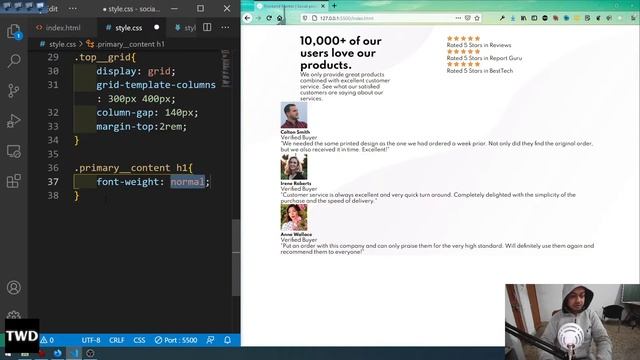The width and height of the screenshot is (640, 360).
Task: Click the code minimap
Action: click(x=226, y=68)
